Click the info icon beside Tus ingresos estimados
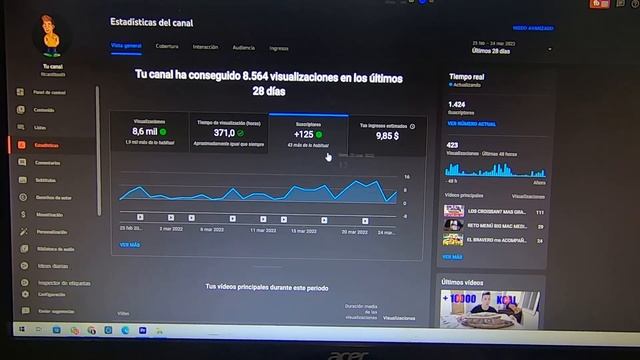 412,127
